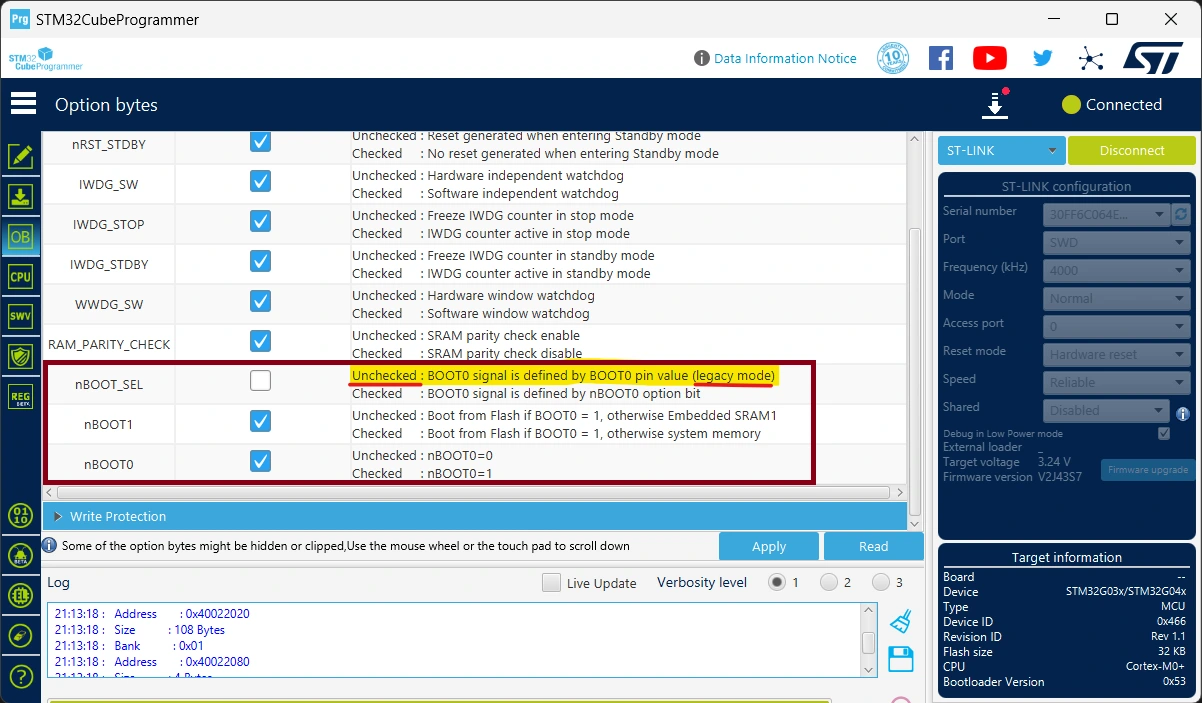Open the hamburger main menu
The image size is (1202, 703).
[x=23, y=104]
